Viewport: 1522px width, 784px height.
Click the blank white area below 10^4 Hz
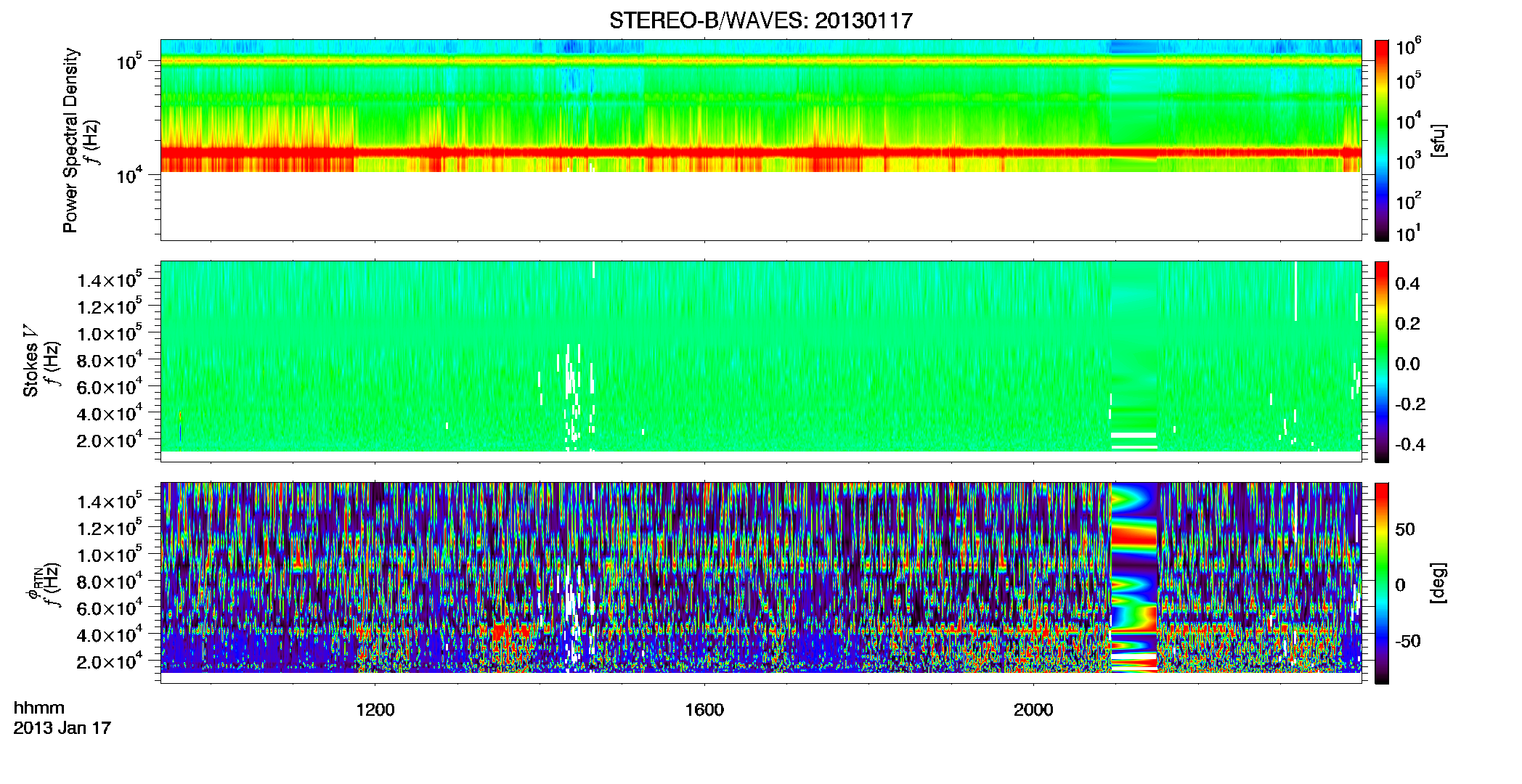pos(760,206)
